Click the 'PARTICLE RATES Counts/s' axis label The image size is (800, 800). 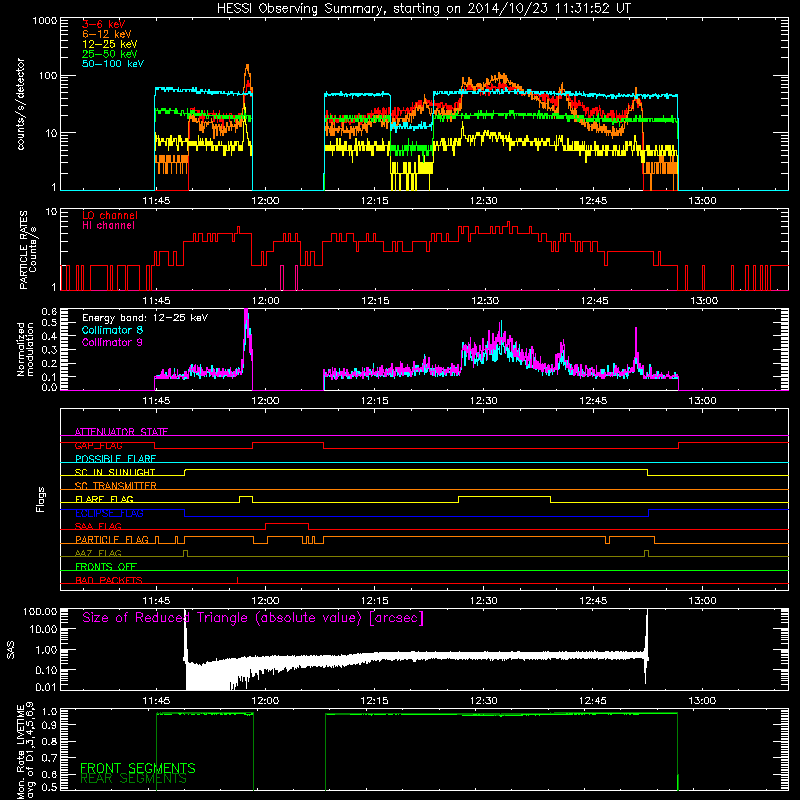click(x=28, y=249)
